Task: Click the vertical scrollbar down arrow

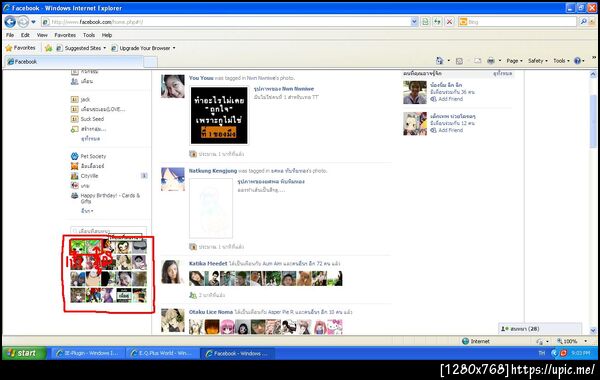Action: coord(593,331)
